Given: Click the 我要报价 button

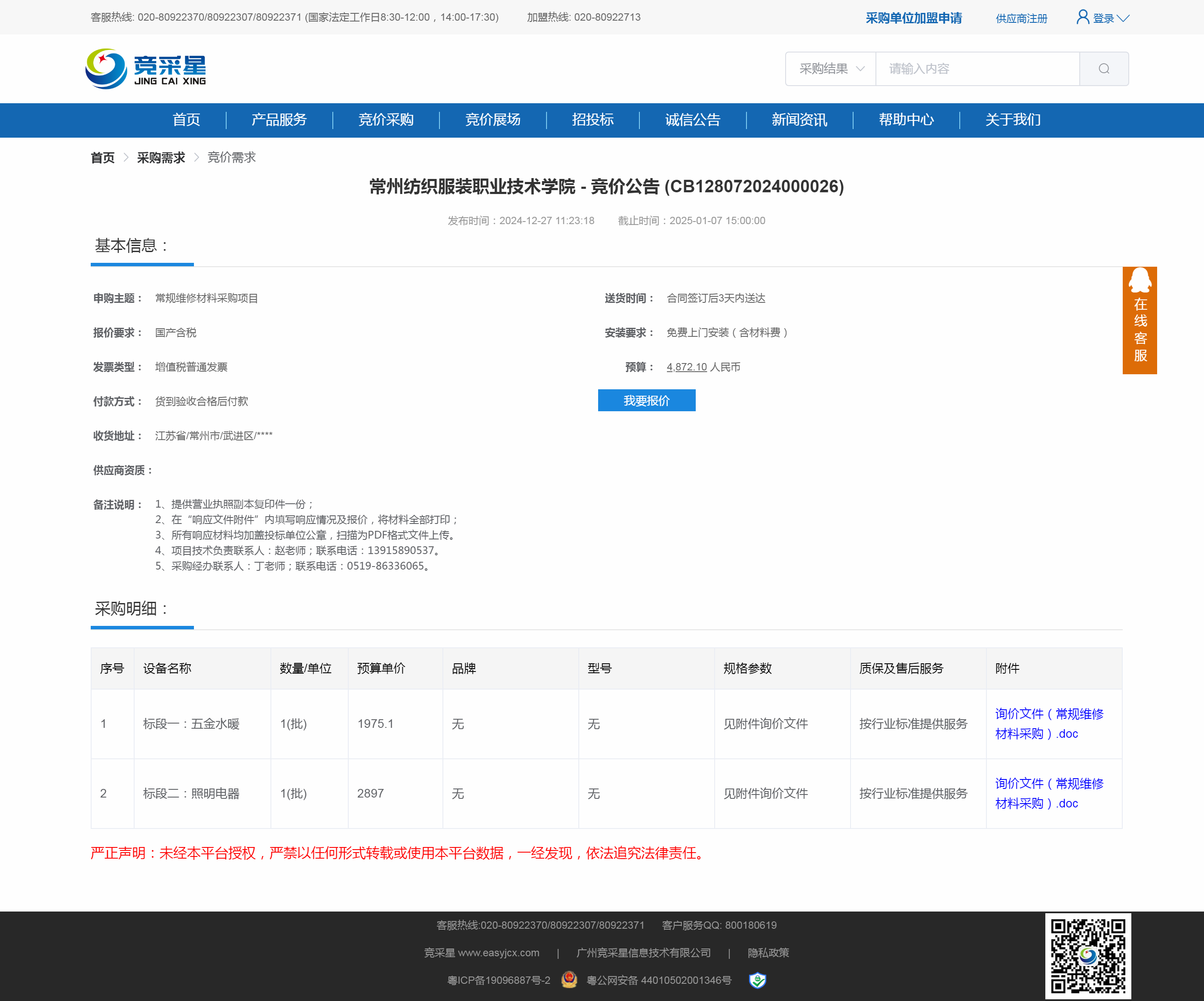Looking at the screenshot, I should click(x=646, y=400).
